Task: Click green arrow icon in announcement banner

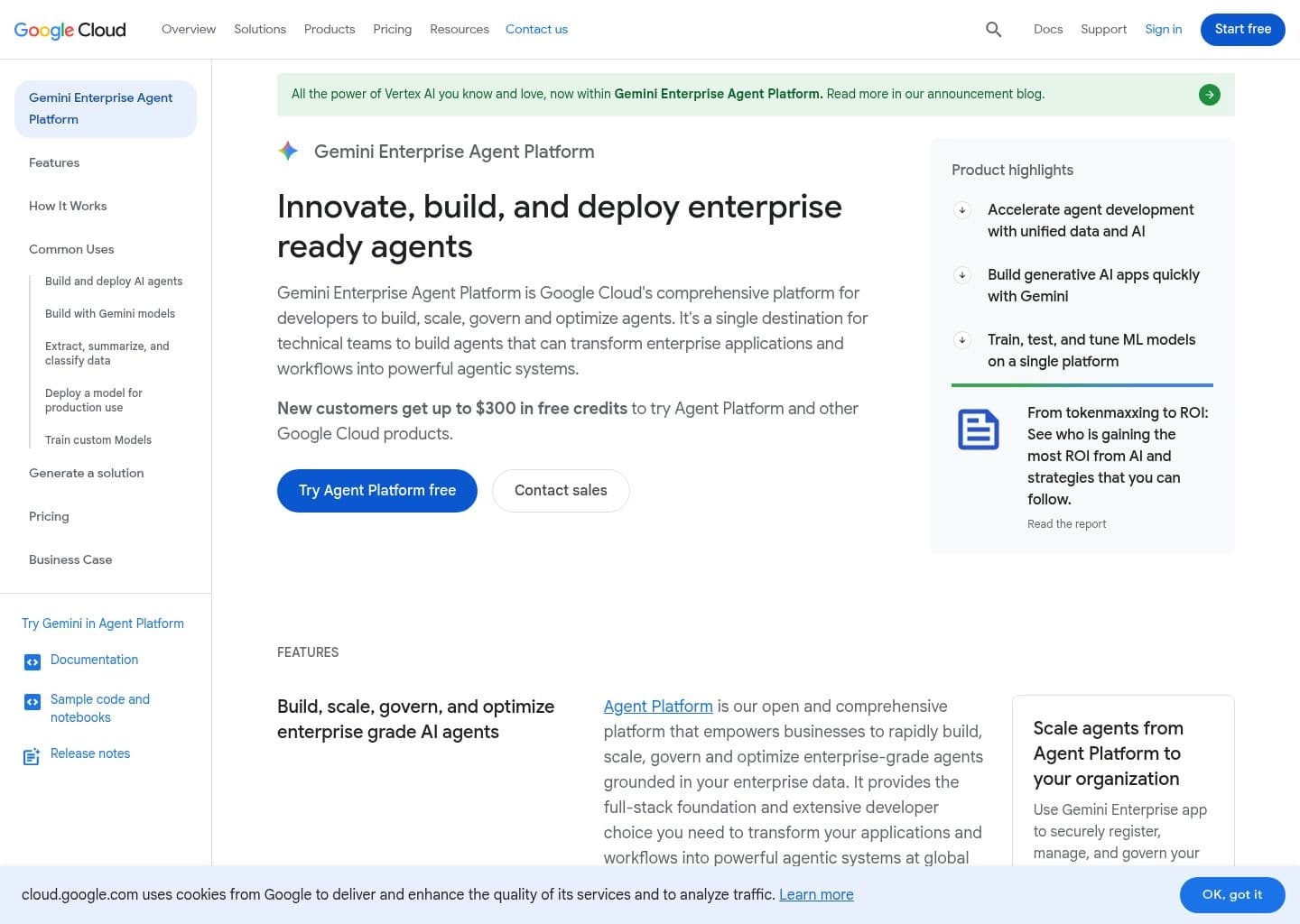Action: pos(1210,95)
